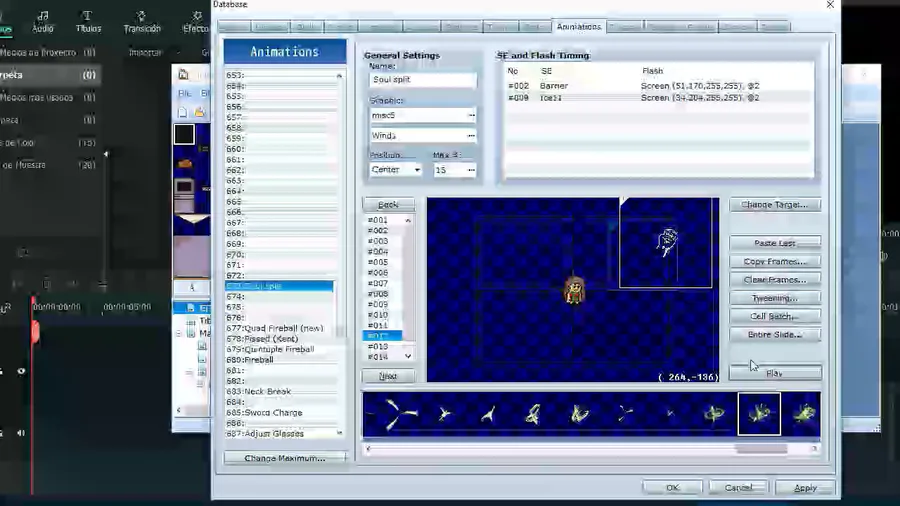The height and width of the screenshot is (506, 900).
Task: Select frame #001 in frame list
Action: click(x=383, y=220)
